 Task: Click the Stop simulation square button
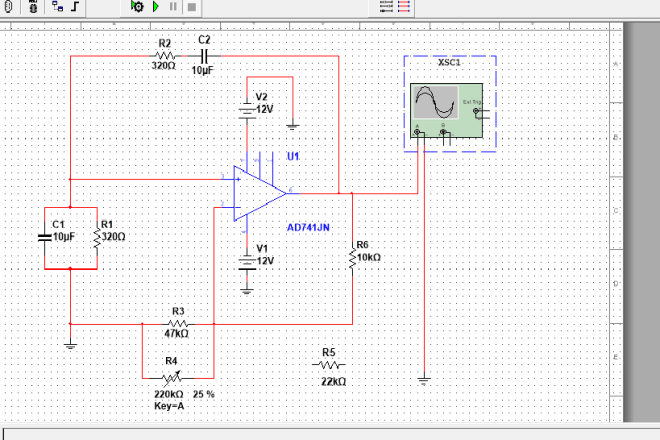[x=192, y=7]
